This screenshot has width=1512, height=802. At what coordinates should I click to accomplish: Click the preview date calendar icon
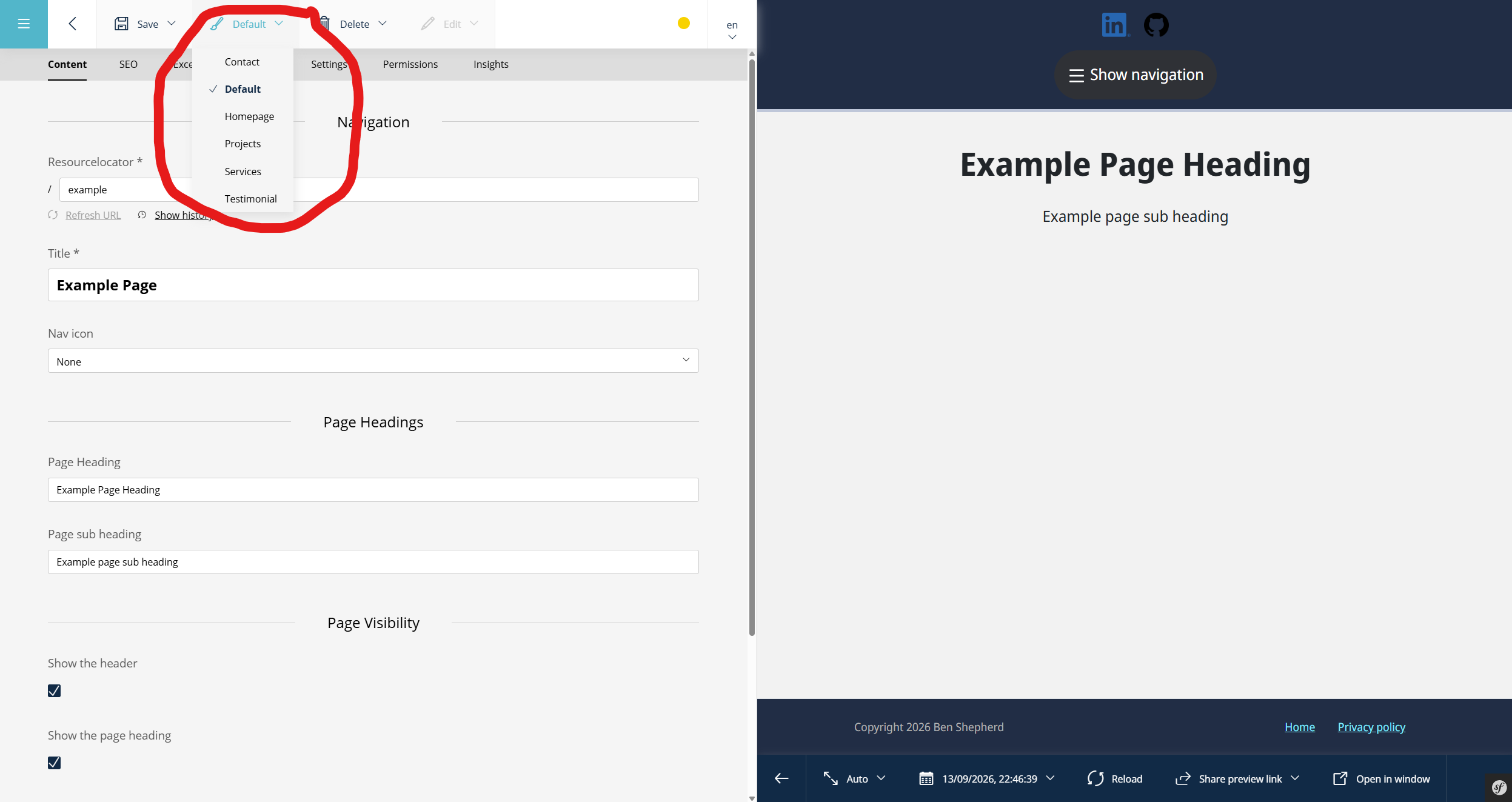[926, 779]
